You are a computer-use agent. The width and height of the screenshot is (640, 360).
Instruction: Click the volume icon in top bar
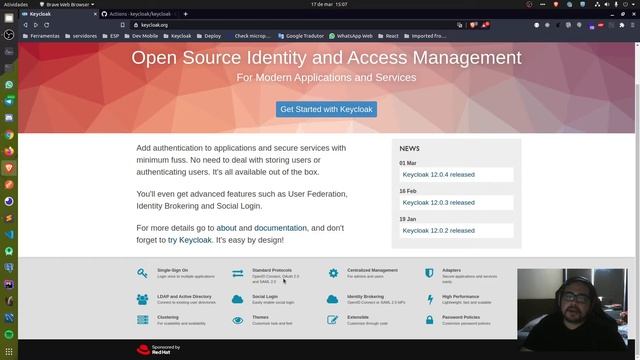607,4
